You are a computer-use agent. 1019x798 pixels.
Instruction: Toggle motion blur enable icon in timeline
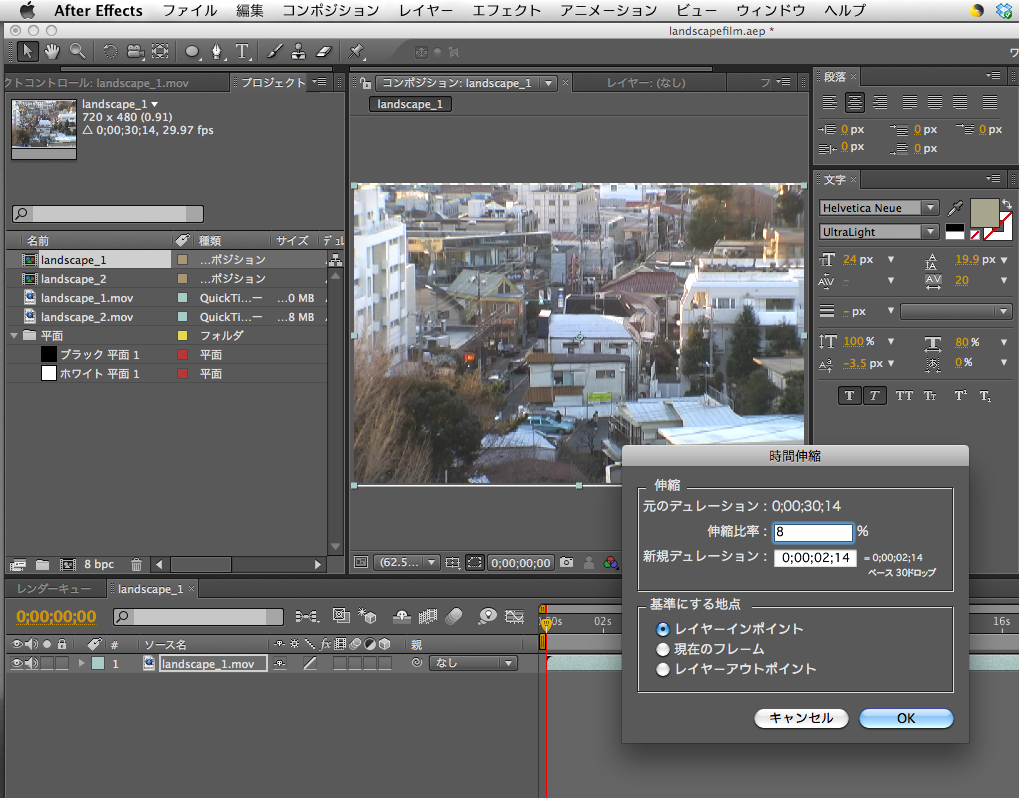click(x=454, y=616)
